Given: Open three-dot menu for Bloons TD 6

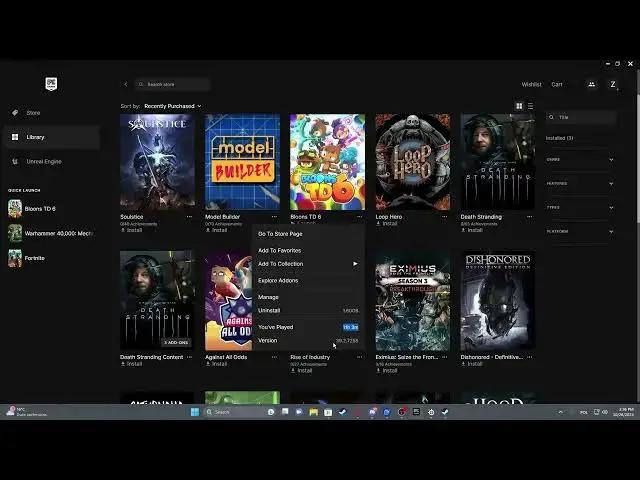Looking at the screenshot, I should 360,217.
